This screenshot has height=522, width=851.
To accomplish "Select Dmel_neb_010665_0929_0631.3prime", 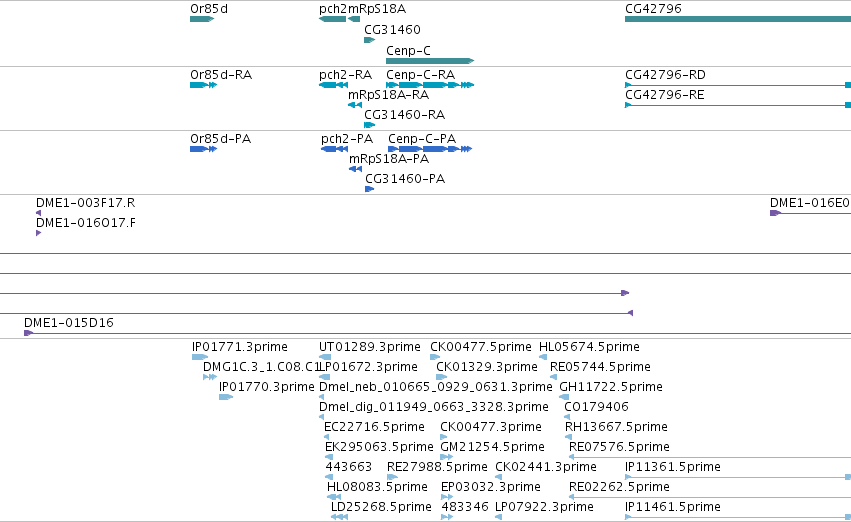I will (322, 397).
